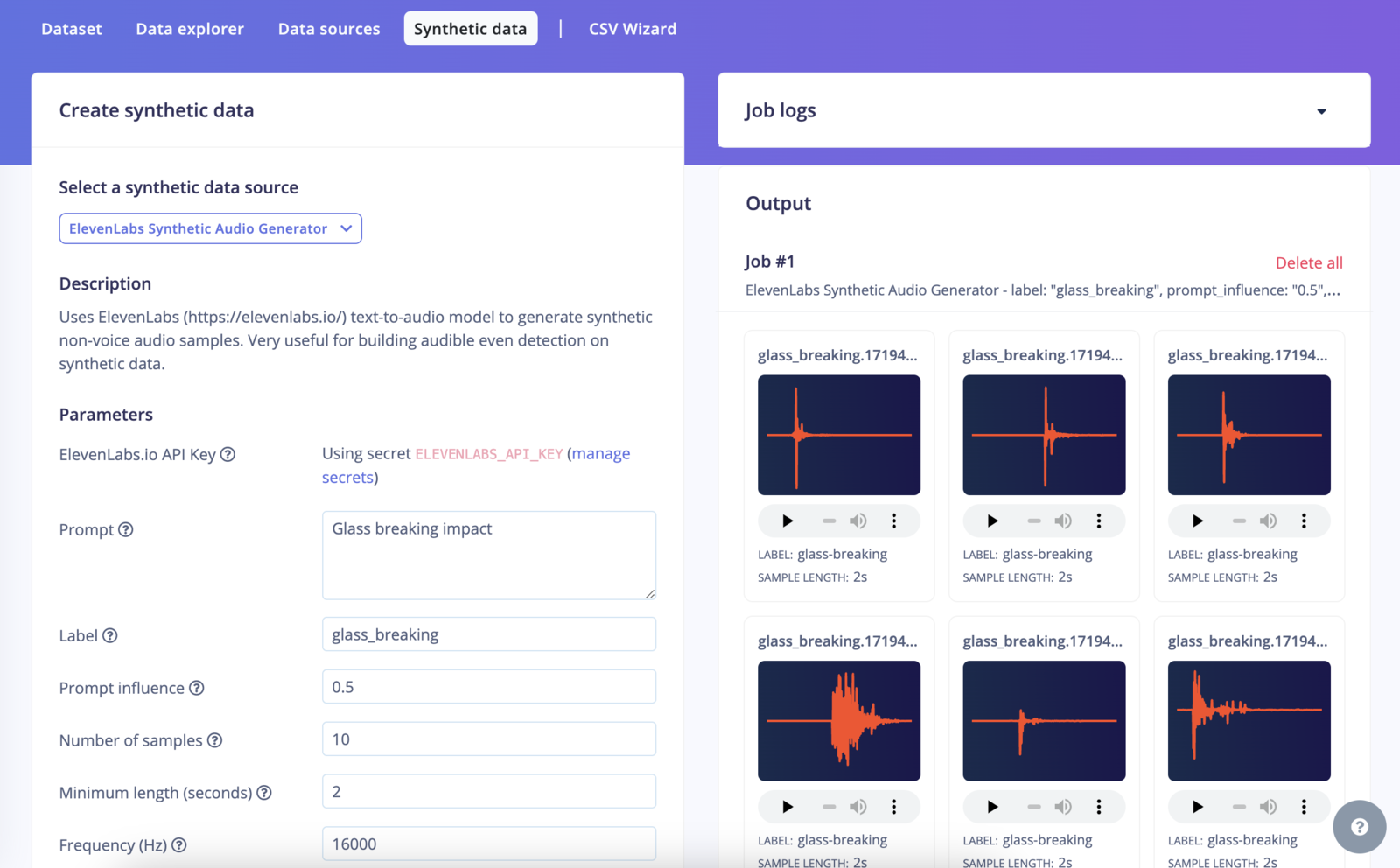The height and width of the screenshot is (868, 1400).
Task: Go to the Data sources tab
Action: tap(329, 29)
